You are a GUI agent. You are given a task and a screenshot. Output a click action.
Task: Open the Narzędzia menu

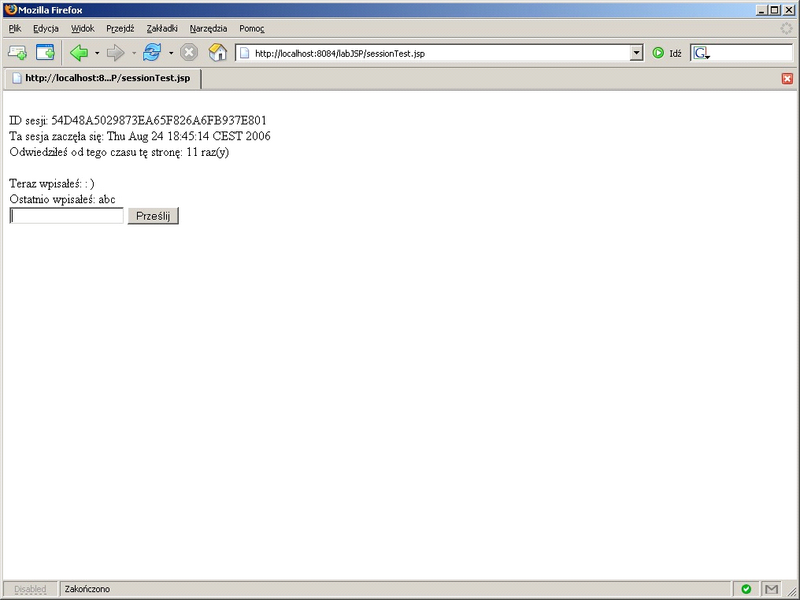pyautogui.click(x=208, y=29)
